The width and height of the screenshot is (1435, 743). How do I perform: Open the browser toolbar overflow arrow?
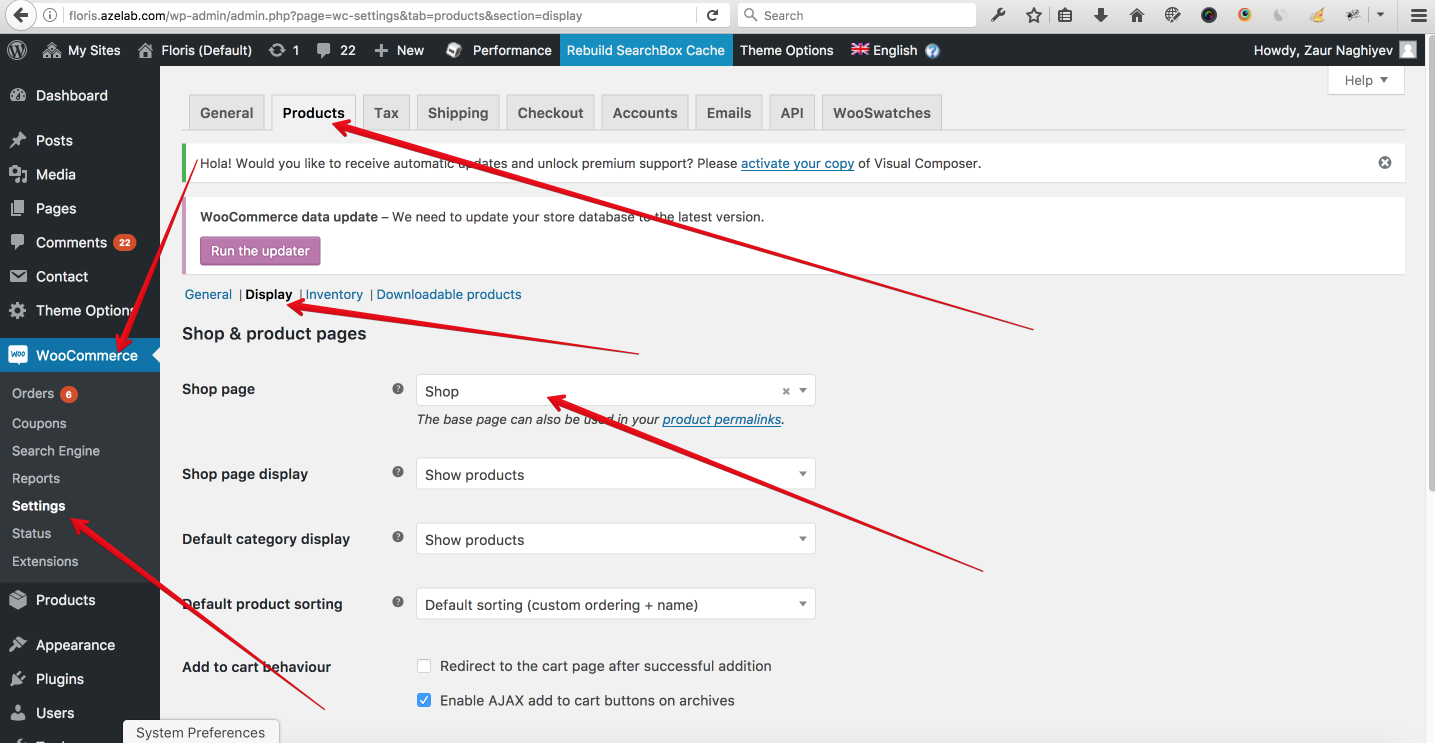[x=1381, y=15]
